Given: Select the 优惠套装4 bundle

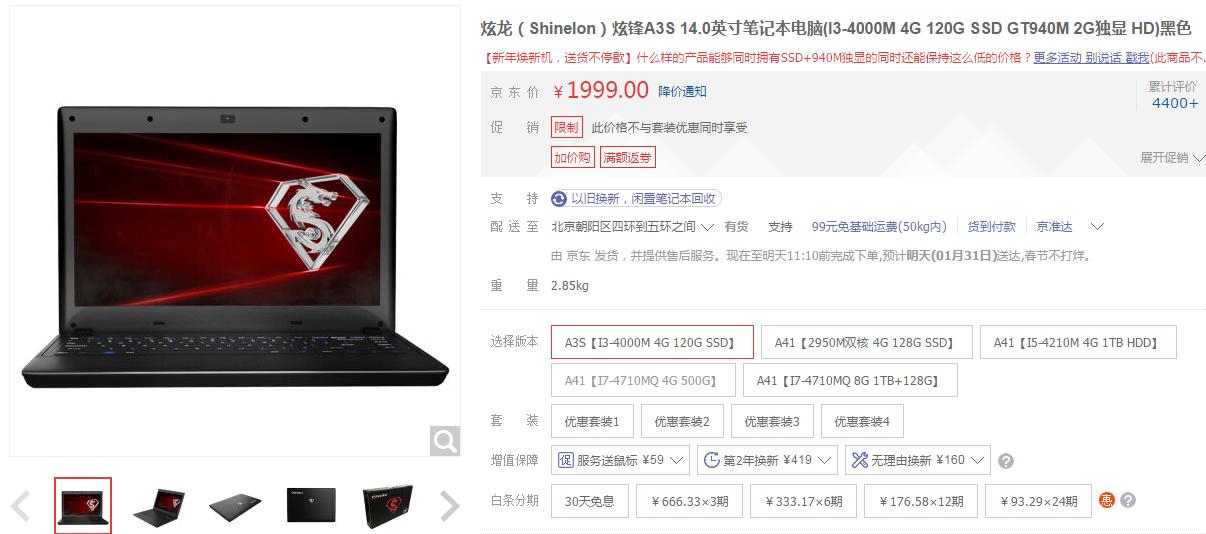Looking at the screenshot, I should tap(862, 422).
